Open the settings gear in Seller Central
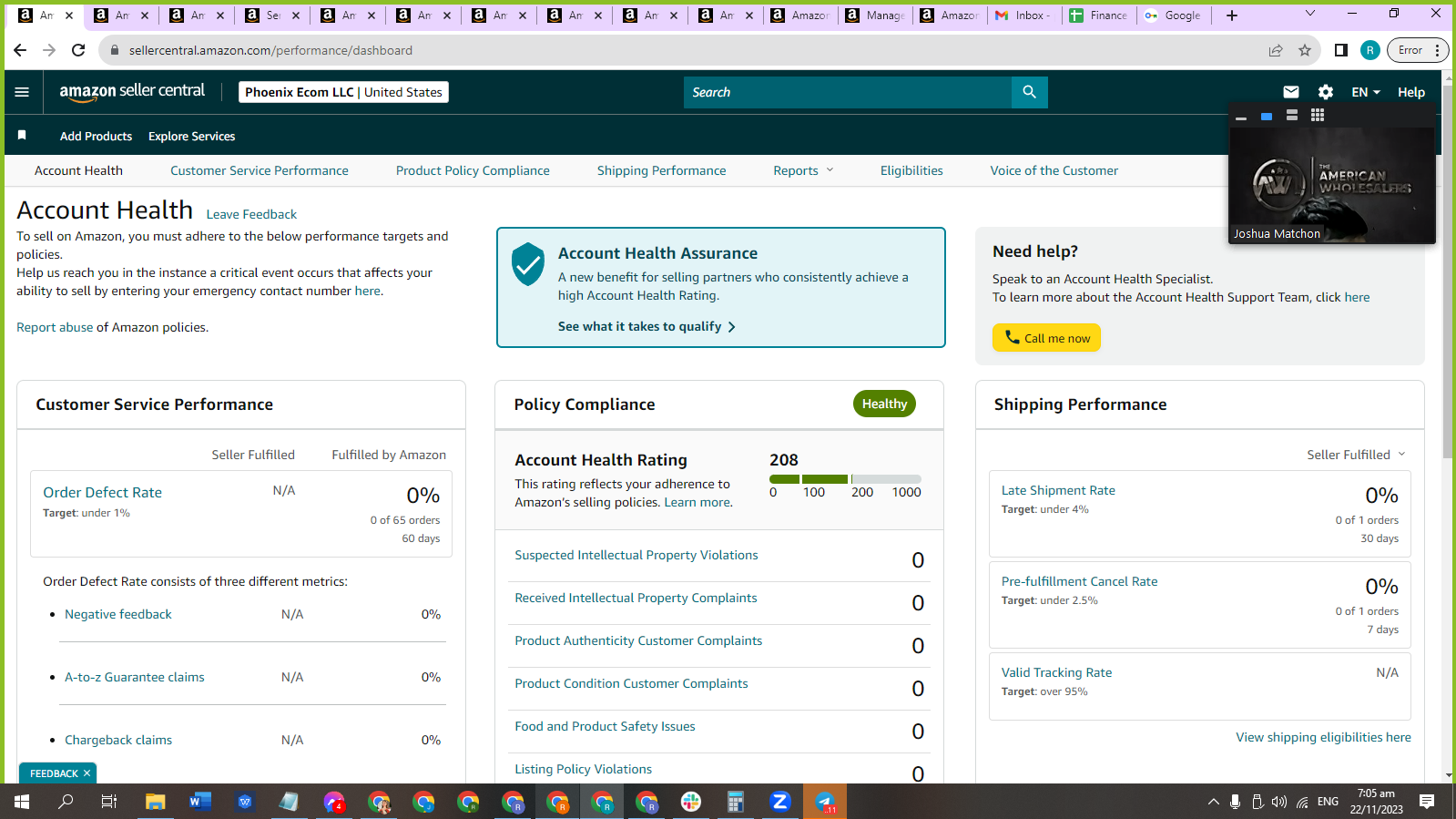This screenshot has height=819, width=1456. coord(1326,92)
